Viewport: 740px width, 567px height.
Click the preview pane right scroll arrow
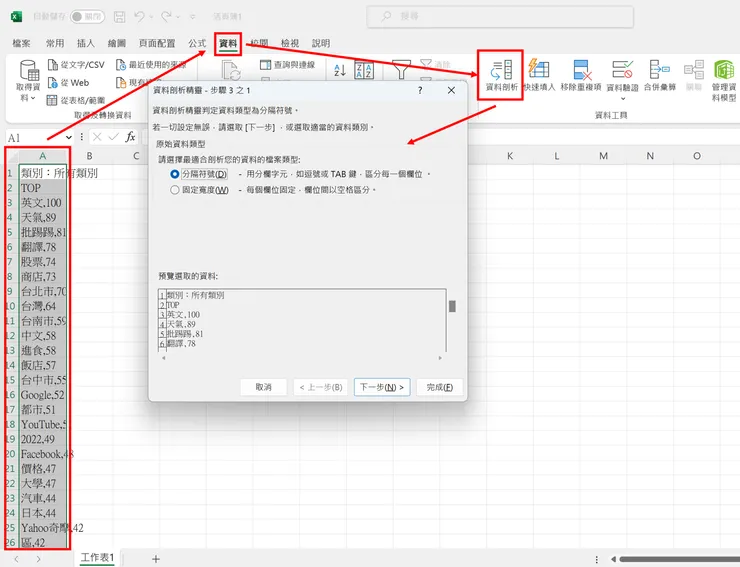point(440,358)
